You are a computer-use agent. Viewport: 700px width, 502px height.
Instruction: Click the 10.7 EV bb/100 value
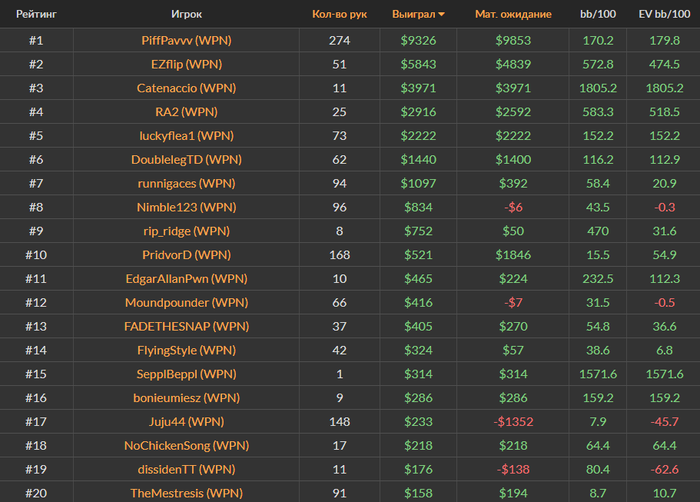pos(664,493)
